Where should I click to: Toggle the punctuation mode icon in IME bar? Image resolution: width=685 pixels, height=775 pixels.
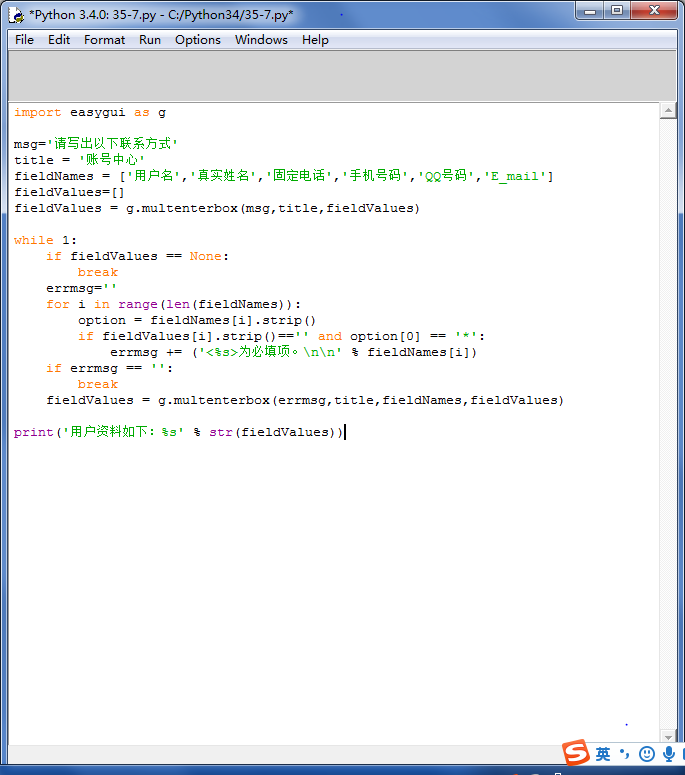(x=625, y=754)
